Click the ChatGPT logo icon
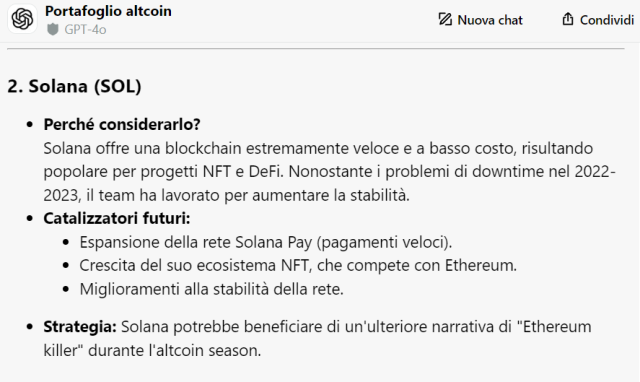The image size is (640, 382). click(22, 19)
